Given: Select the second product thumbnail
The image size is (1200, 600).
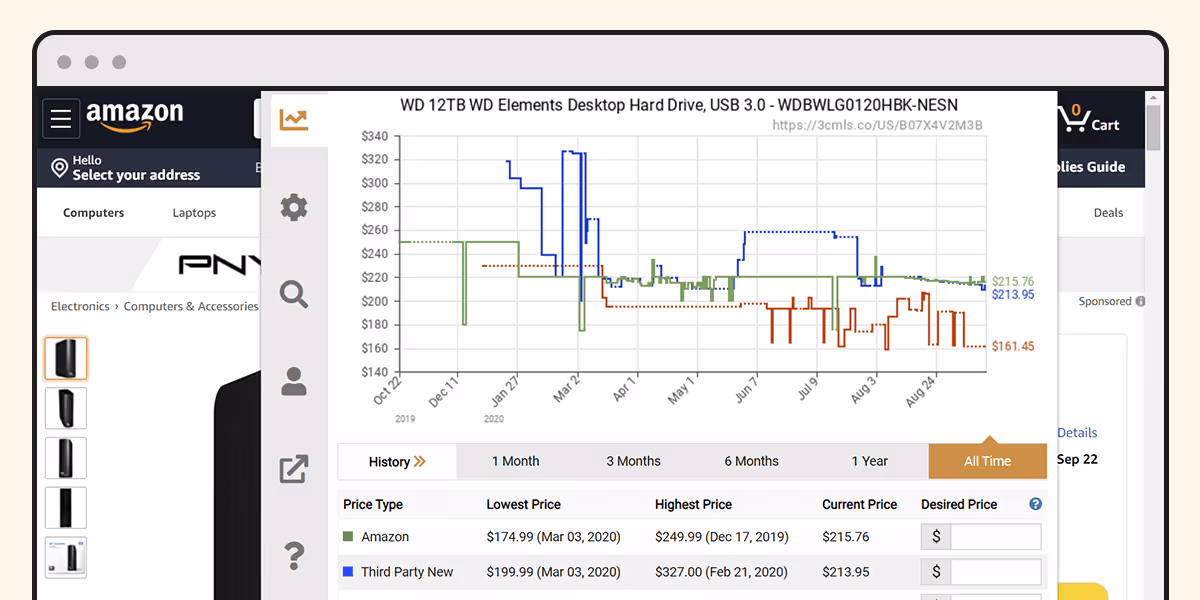Looking at the screenshot, I should pos(66,408).
